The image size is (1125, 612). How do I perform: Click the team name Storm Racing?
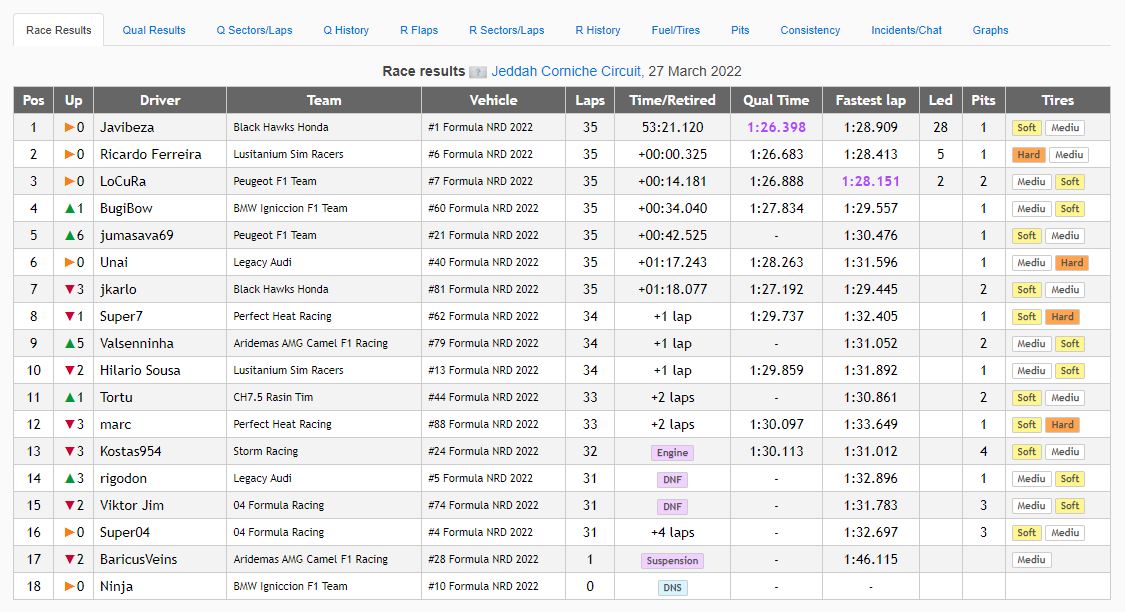pyautogui.click(x=265, y=451)
